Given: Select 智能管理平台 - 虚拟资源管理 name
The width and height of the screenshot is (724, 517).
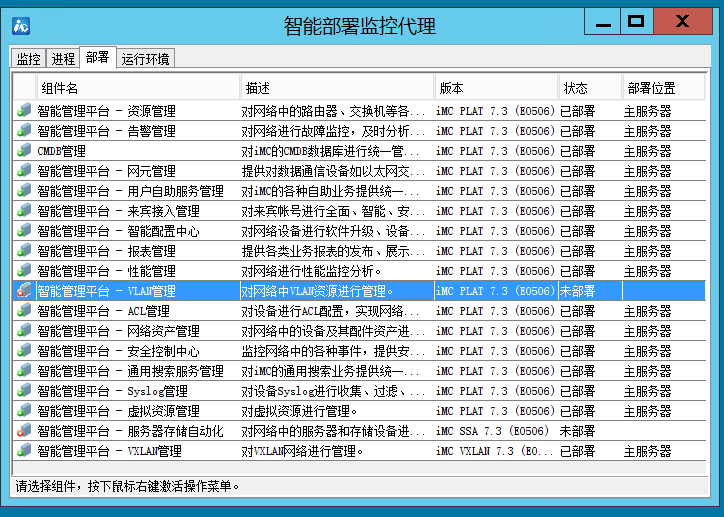Looking at the screenshot, I should coord(119,411).
